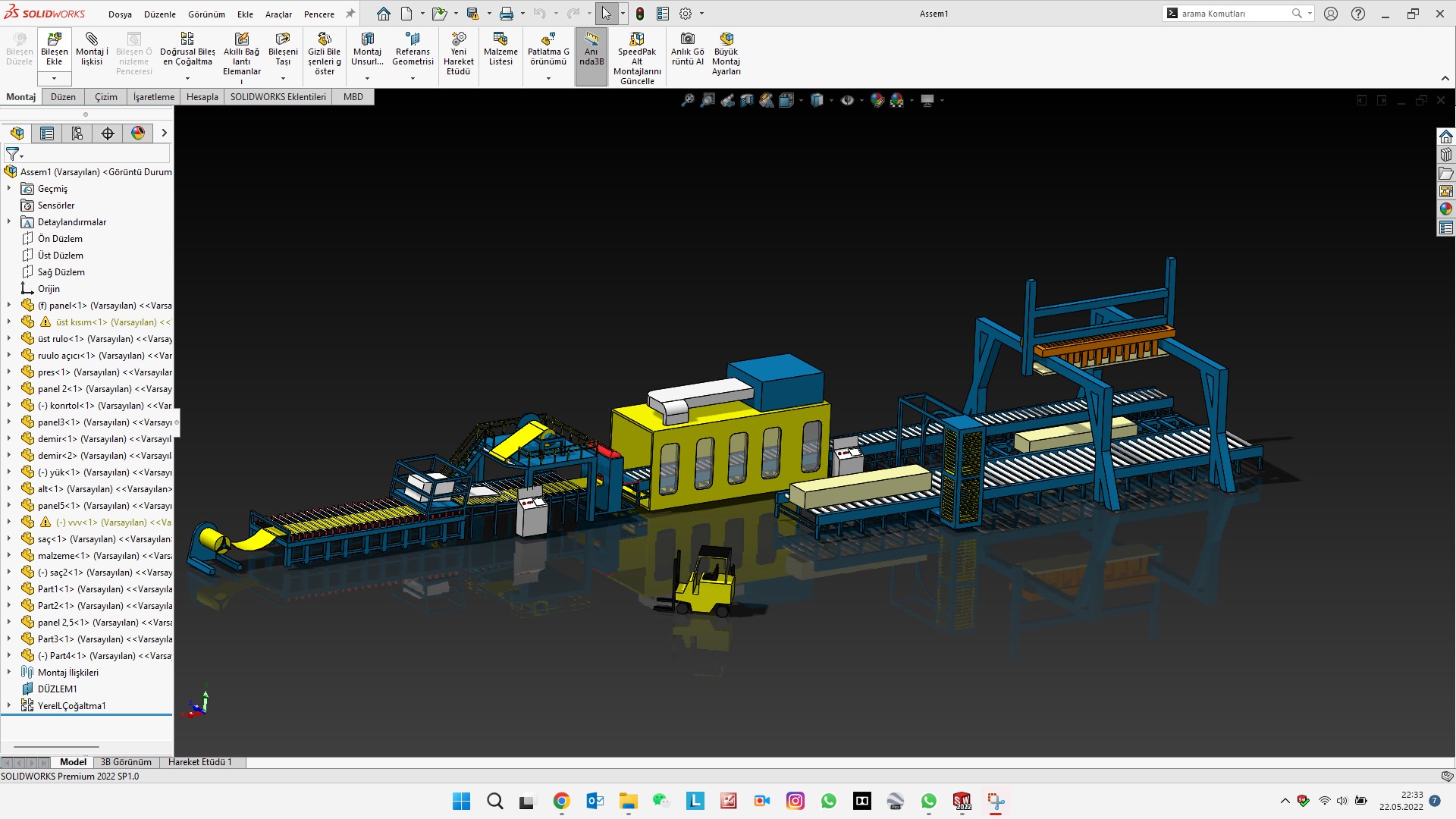Image resolution: width=1456 pixels, height=819 pixels.
Task: Open Hareket Etüdü 1 tab
Action: pos(199,762)
